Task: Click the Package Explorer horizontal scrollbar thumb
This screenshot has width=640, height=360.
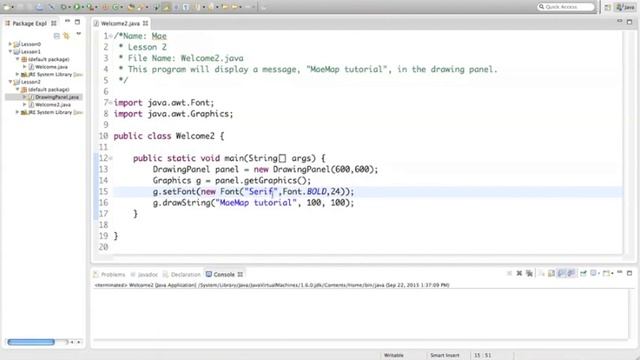Action: pos(31,342)
